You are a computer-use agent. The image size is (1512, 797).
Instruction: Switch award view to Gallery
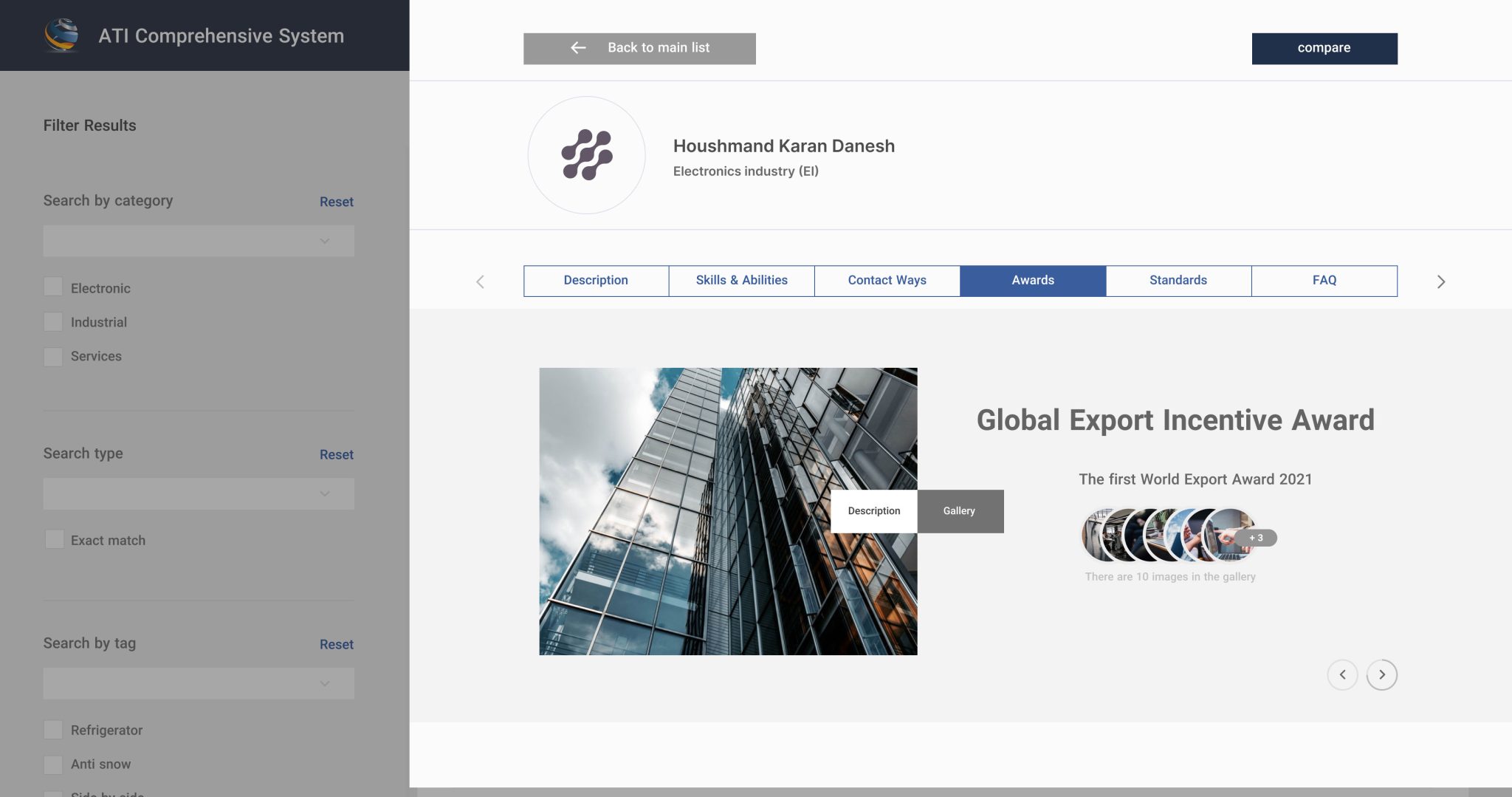coord(959,511)
